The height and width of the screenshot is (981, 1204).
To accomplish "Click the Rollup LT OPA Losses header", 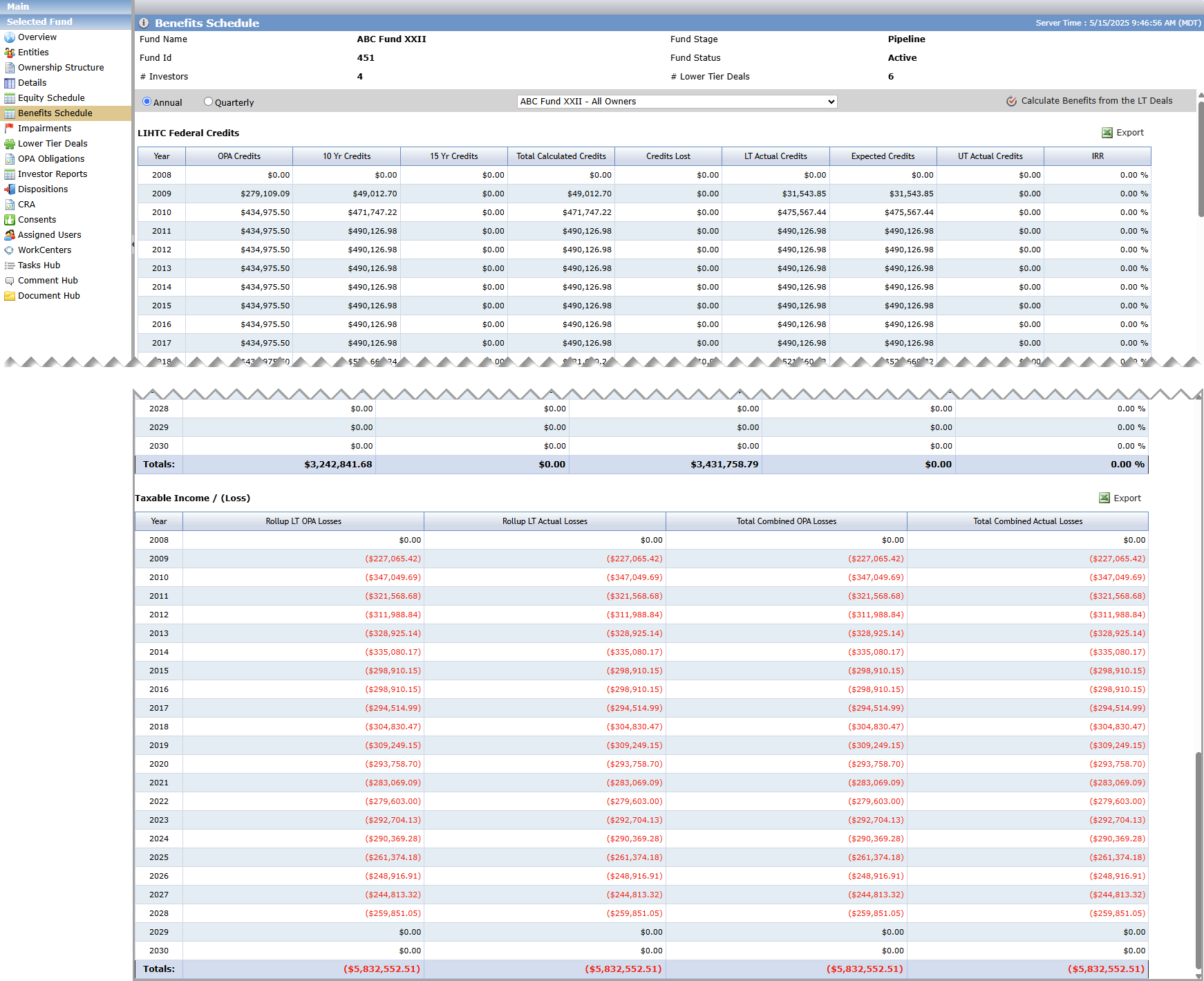I will 303,521.
